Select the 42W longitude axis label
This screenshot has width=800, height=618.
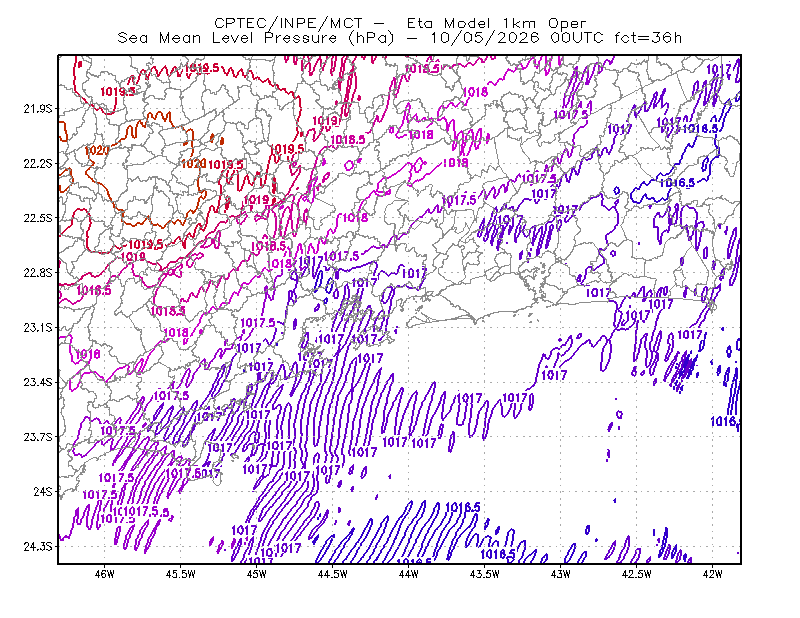[712, 574]
